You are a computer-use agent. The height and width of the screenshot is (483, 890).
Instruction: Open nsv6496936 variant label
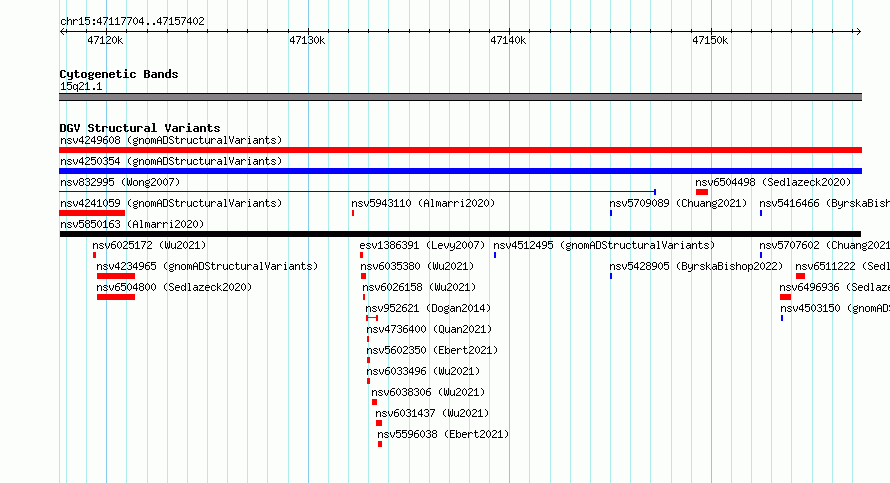point(834,287)
